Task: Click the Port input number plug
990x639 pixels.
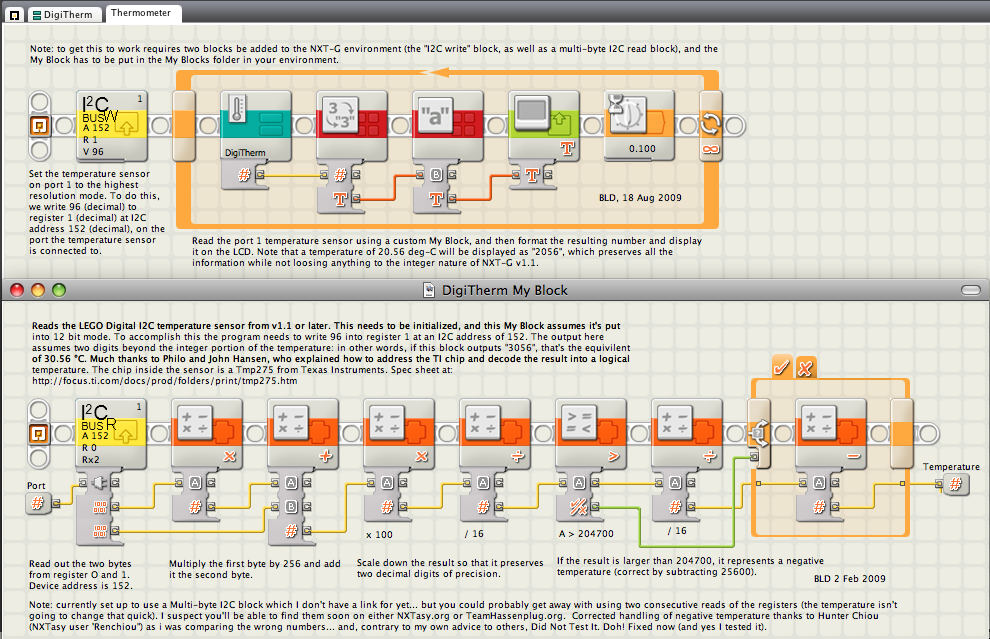Action: click(38, 503)
